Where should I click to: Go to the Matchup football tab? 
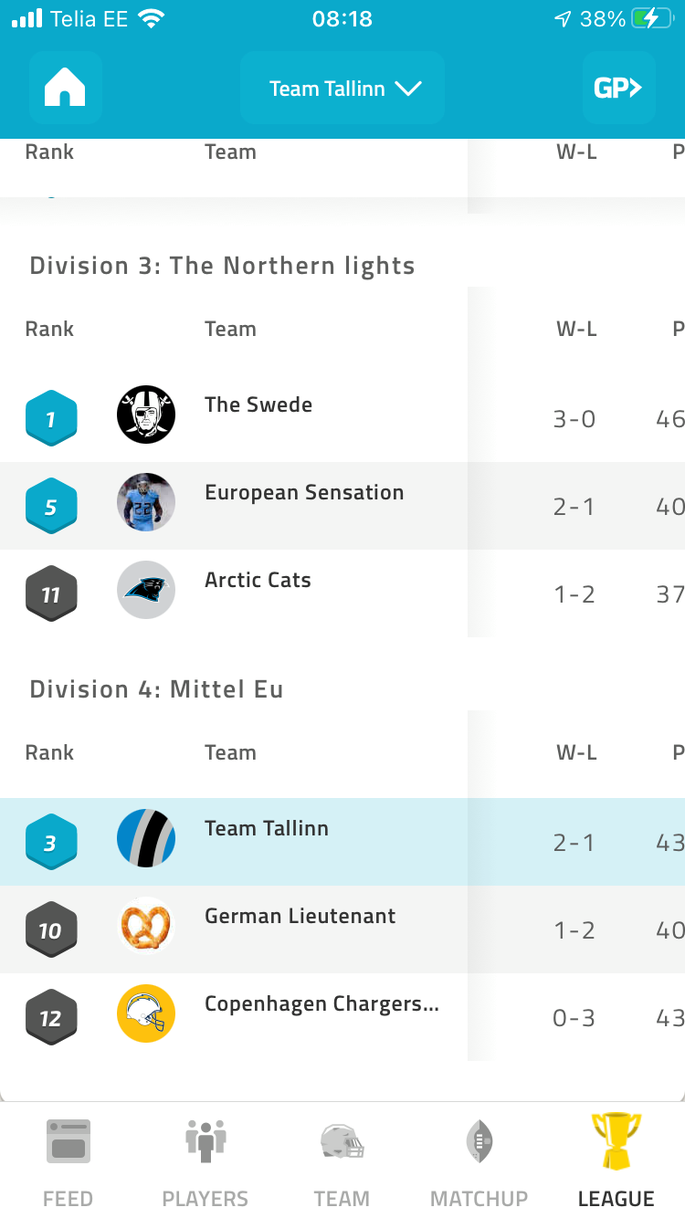(479, 1161)
